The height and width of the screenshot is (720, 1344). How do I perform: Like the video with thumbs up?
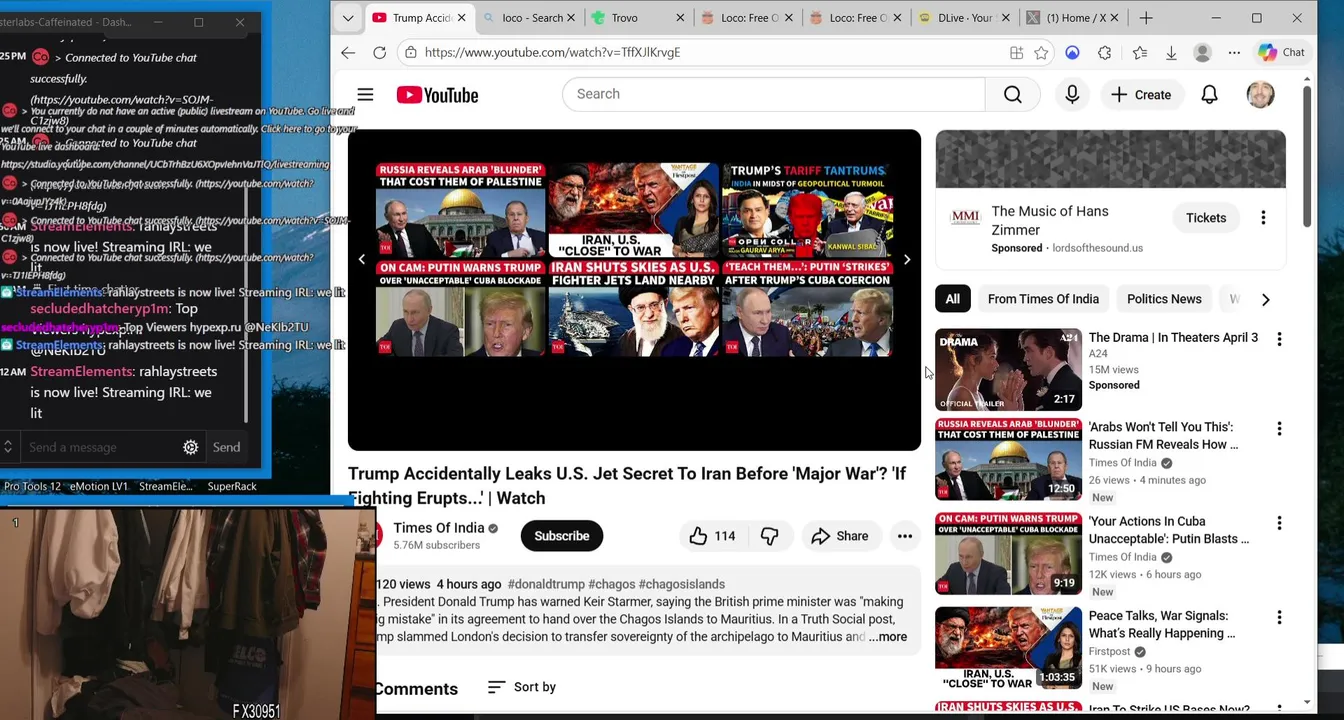click(712, 536)
